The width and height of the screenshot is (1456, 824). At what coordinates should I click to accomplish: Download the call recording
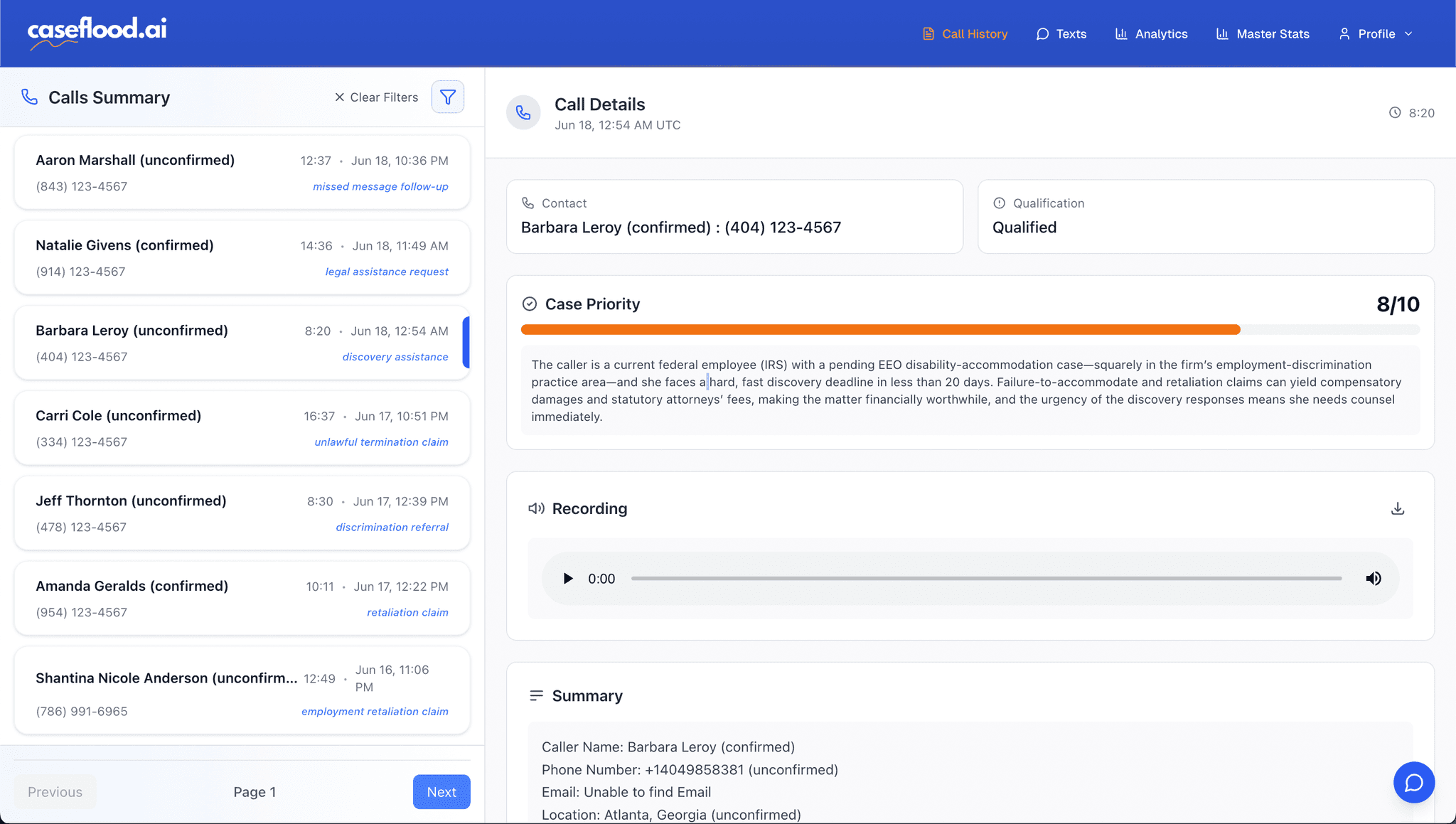click(1397, 508)
